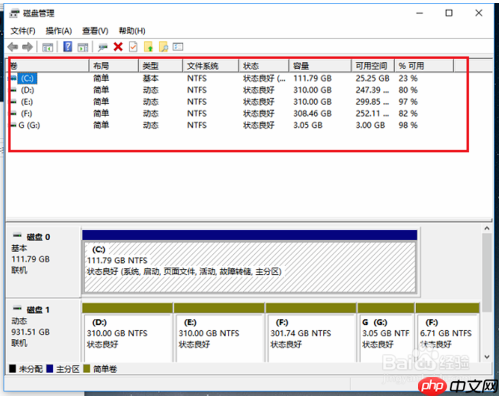Click the 3.00 GB free space cell
The image size is (499, 396).
(x=370, y=125)
